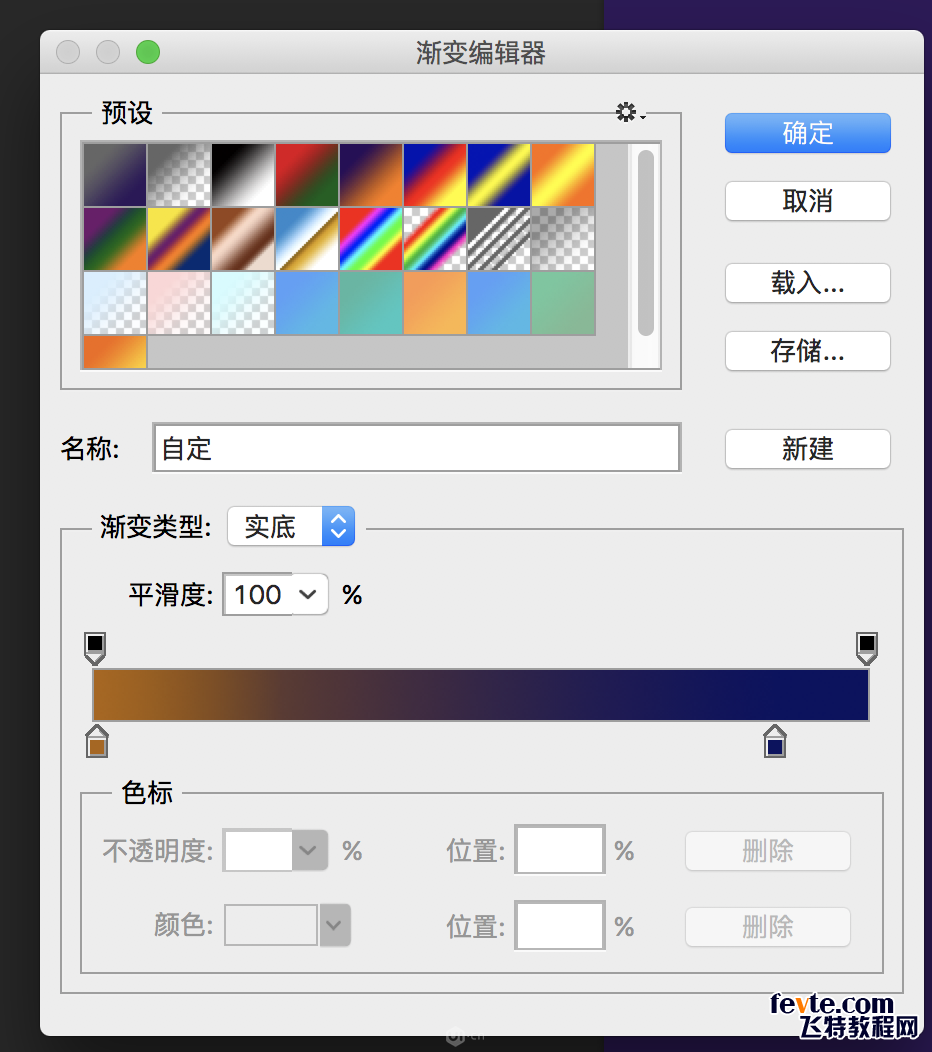Select the violet to orange gradient preset

[371, 174]
